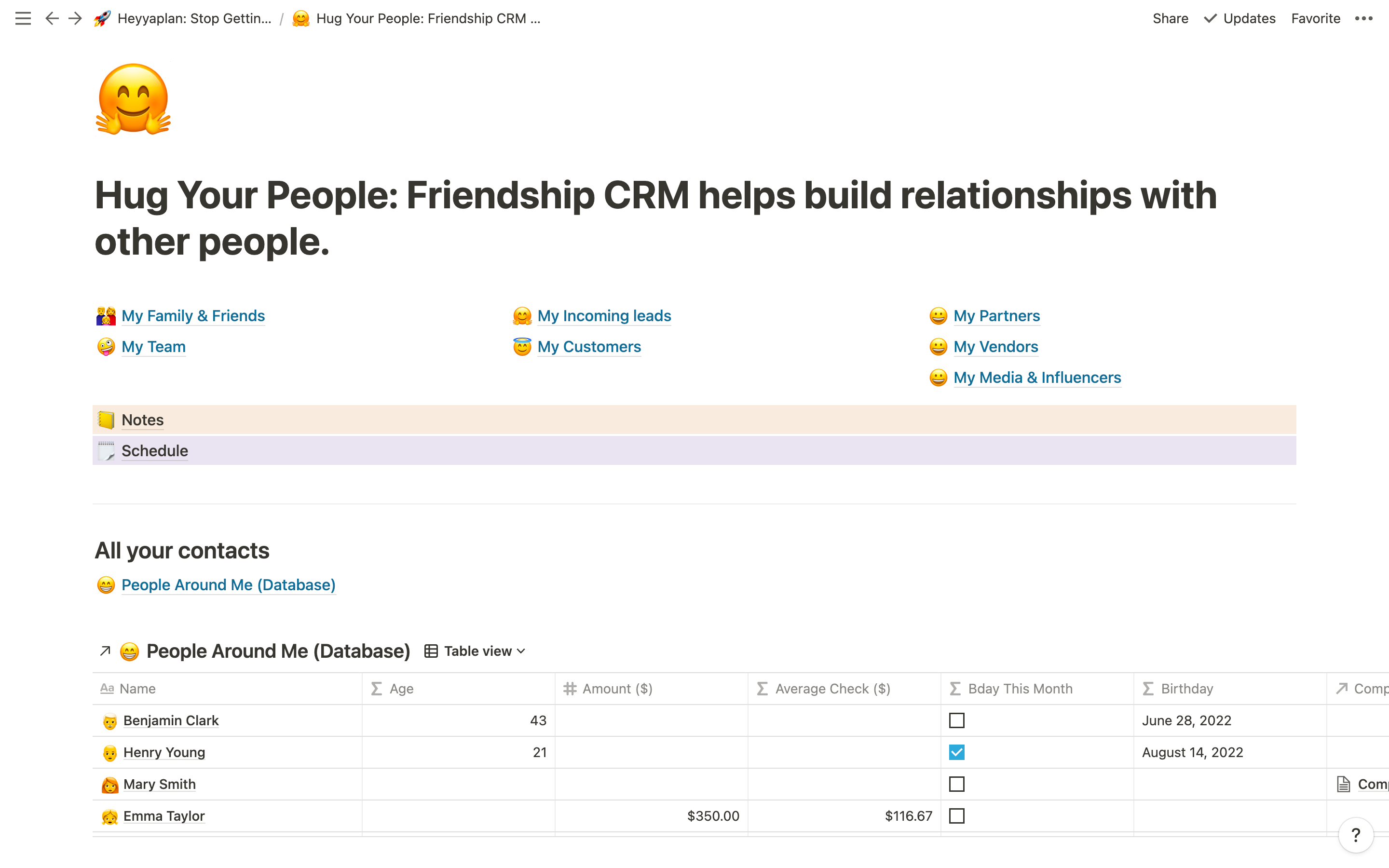This screenshot has height=868, width=1389.
Task: Open the hamburger sidebar menu
Action: (23, 18)
